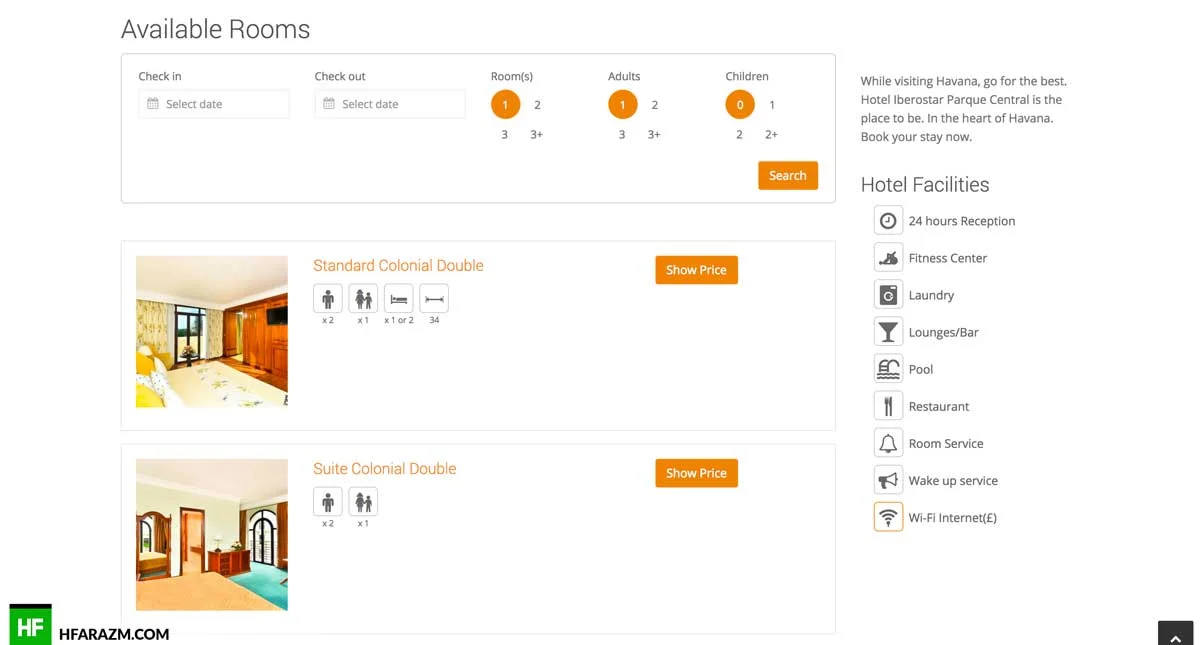Show Price for Suite Colonial Double
The image size is (1200, 645).
(696, 473)
